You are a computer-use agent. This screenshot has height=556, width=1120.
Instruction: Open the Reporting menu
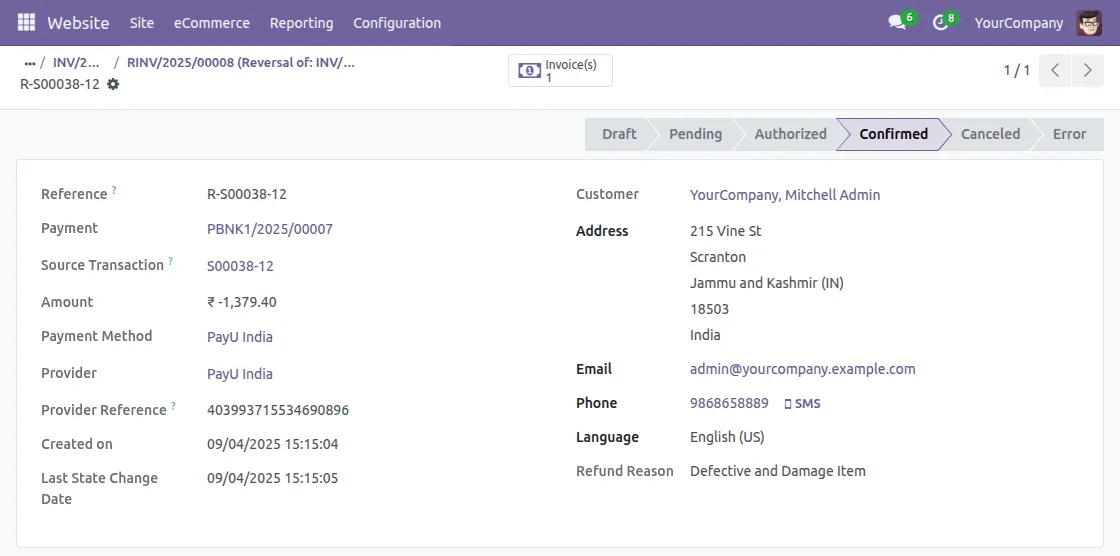pyautogui.click(x=301, y=22)
